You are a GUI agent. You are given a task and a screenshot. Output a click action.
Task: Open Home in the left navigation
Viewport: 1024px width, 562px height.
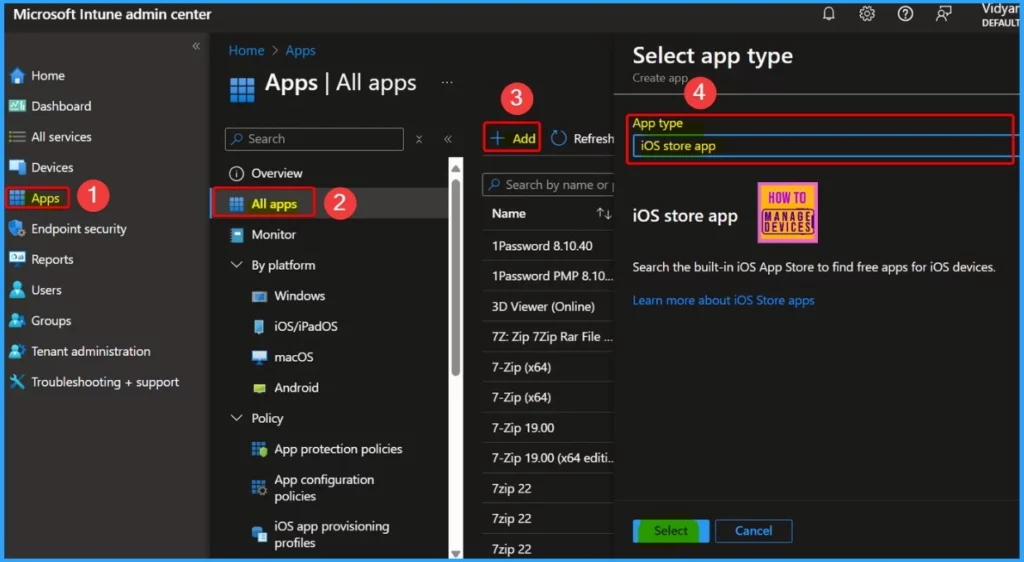(48, 76)
